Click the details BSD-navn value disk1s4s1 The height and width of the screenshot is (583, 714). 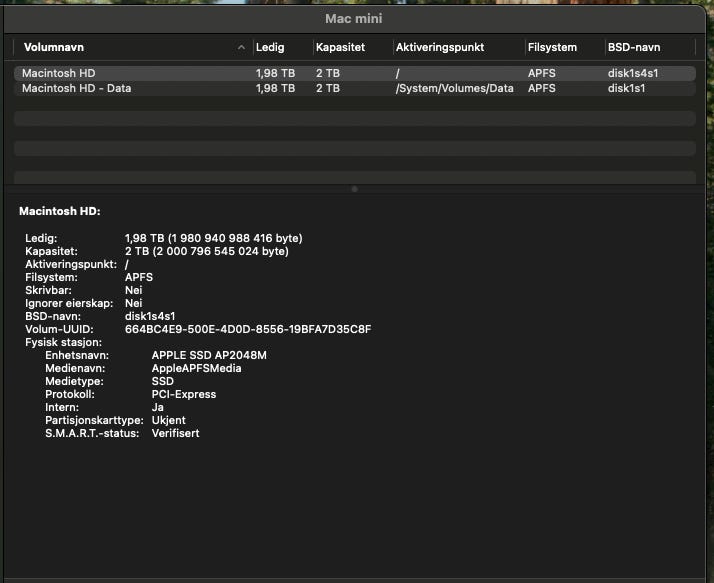click(x=150, y=317)
